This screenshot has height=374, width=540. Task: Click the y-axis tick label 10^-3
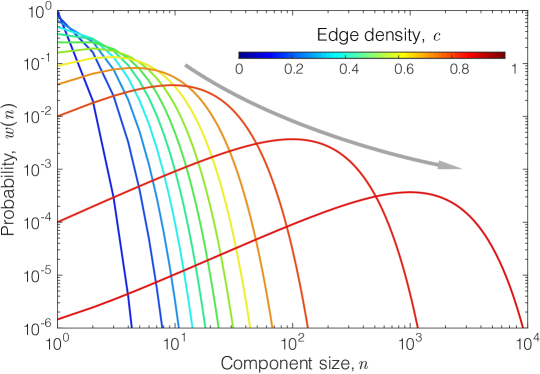tap(38, 168)
